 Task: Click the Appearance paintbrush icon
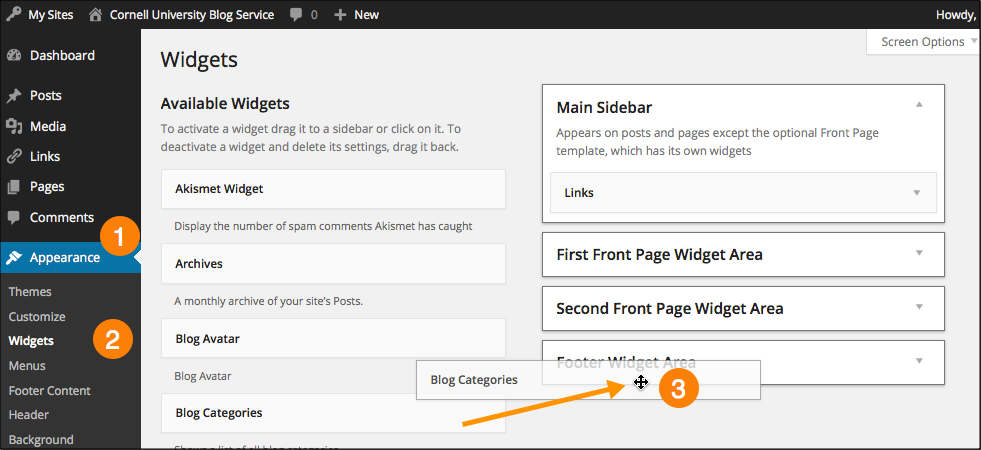point(14,257)
